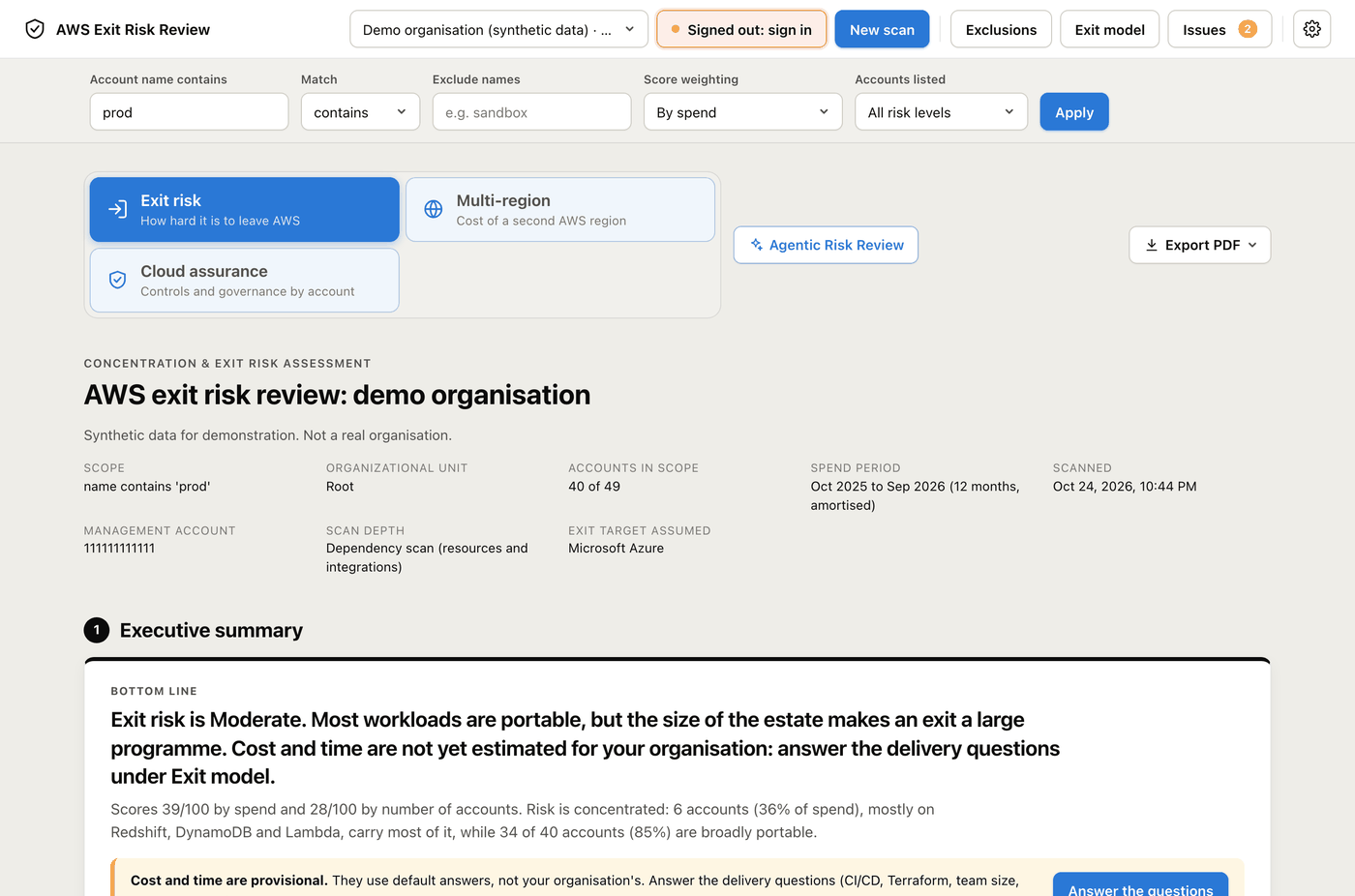Click the Dependency scan depth value
1355x896 pixels.
click(x=427, y=557)
